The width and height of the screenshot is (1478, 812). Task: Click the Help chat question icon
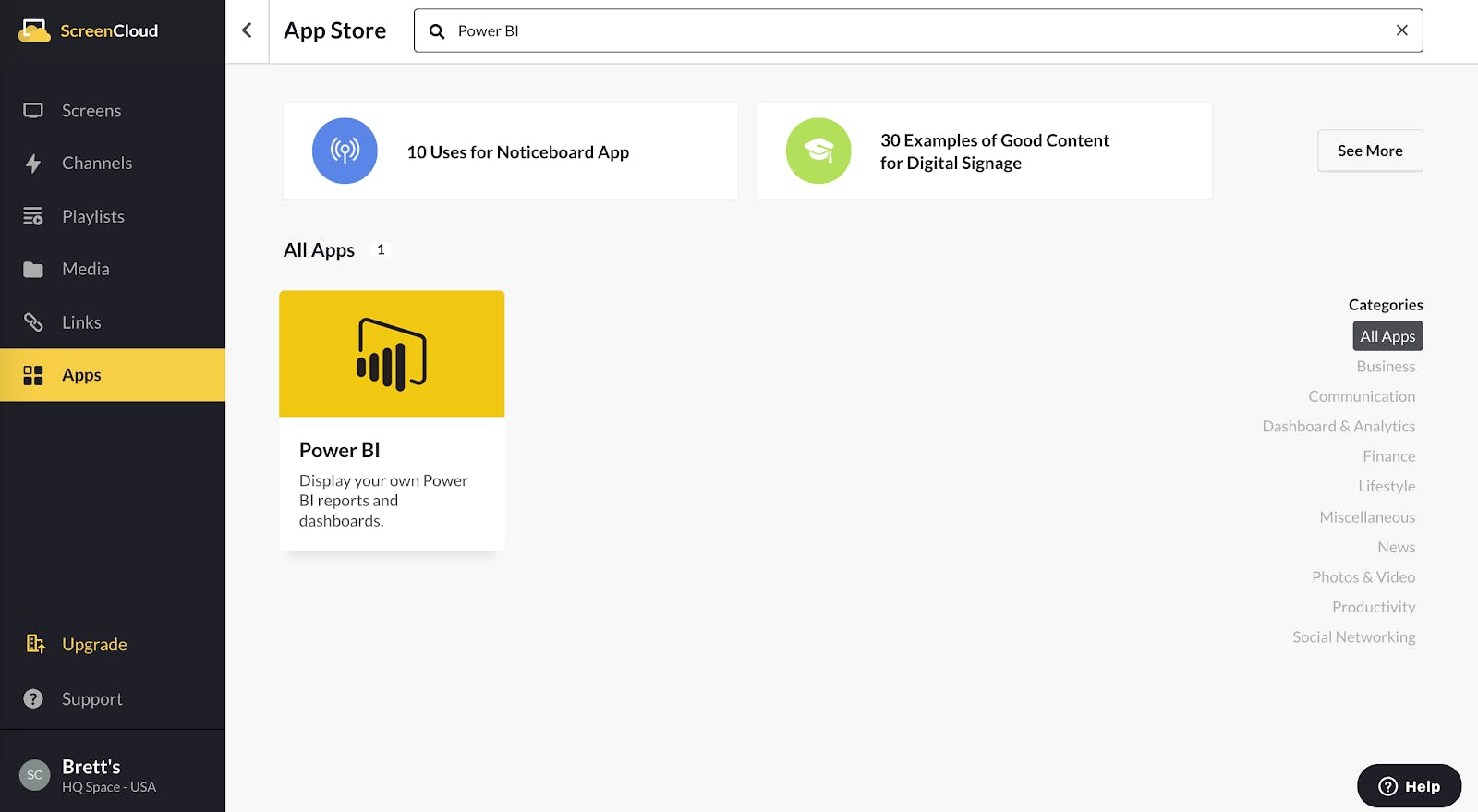1387,786
